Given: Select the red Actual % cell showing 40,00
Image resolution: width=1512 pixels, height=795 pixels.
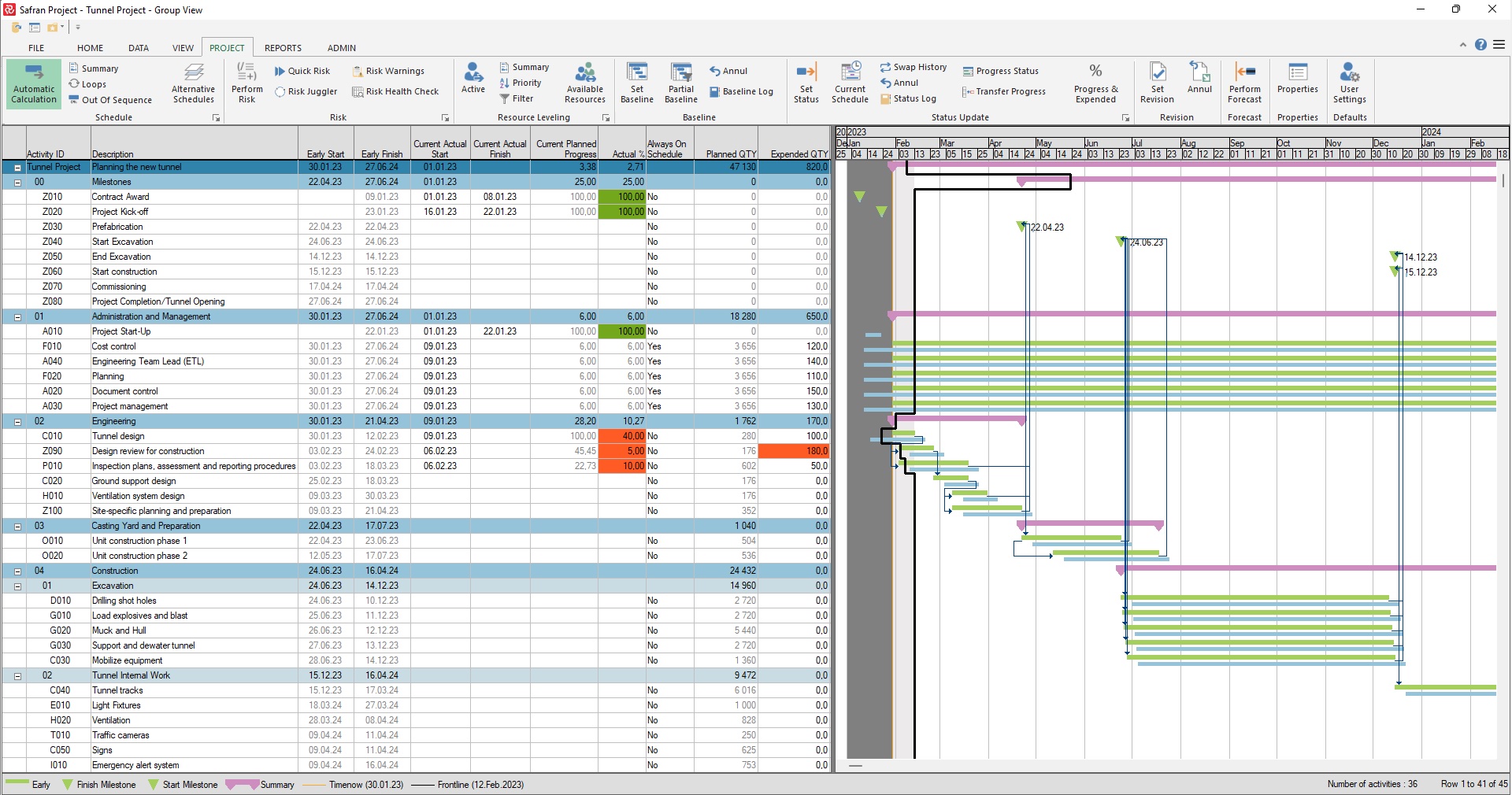Looking at the screenshot, I should (622, 436).
